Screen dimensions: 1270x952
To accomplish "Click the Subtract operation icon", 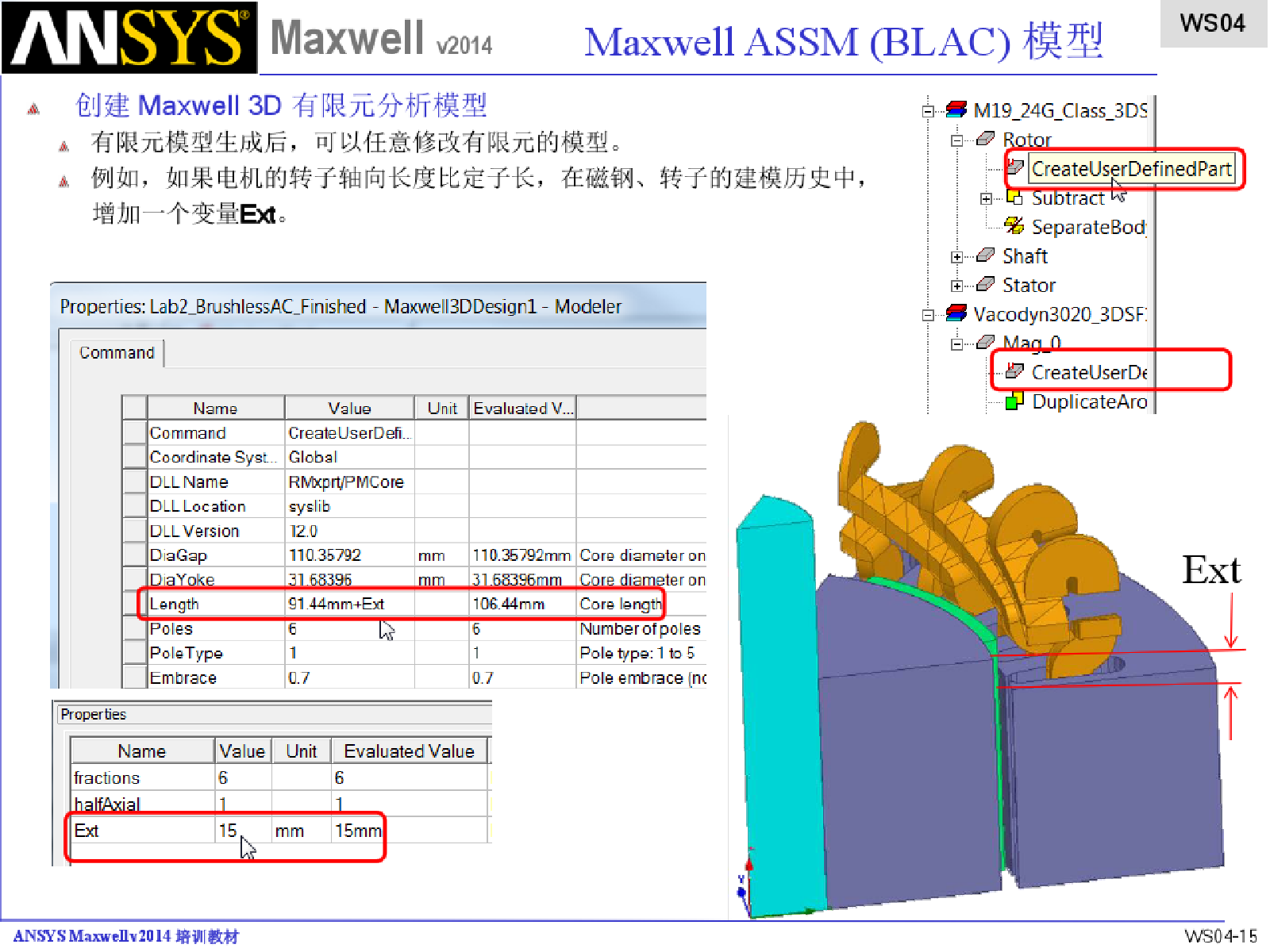I will pyautogui.click(x=1014, y=197).
